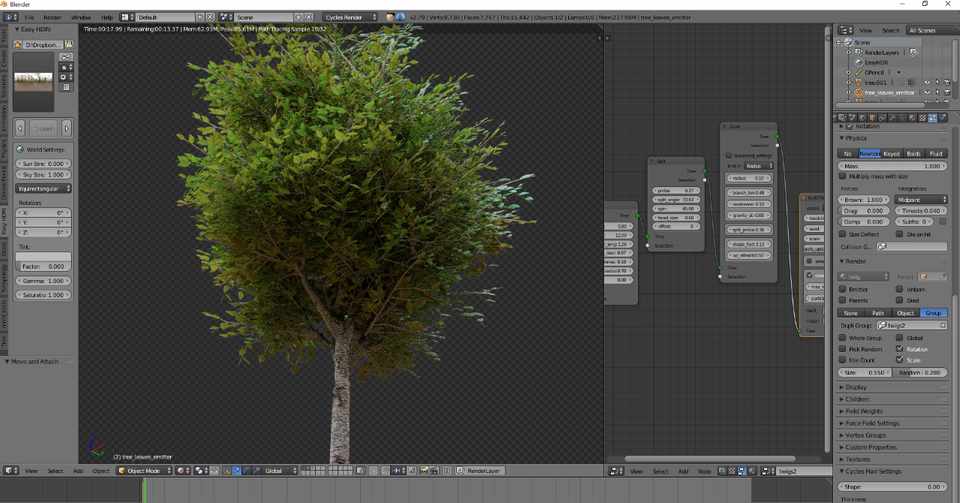Expand the Field Weights panel
The image size is (960, 503).
tap(864, 410)
